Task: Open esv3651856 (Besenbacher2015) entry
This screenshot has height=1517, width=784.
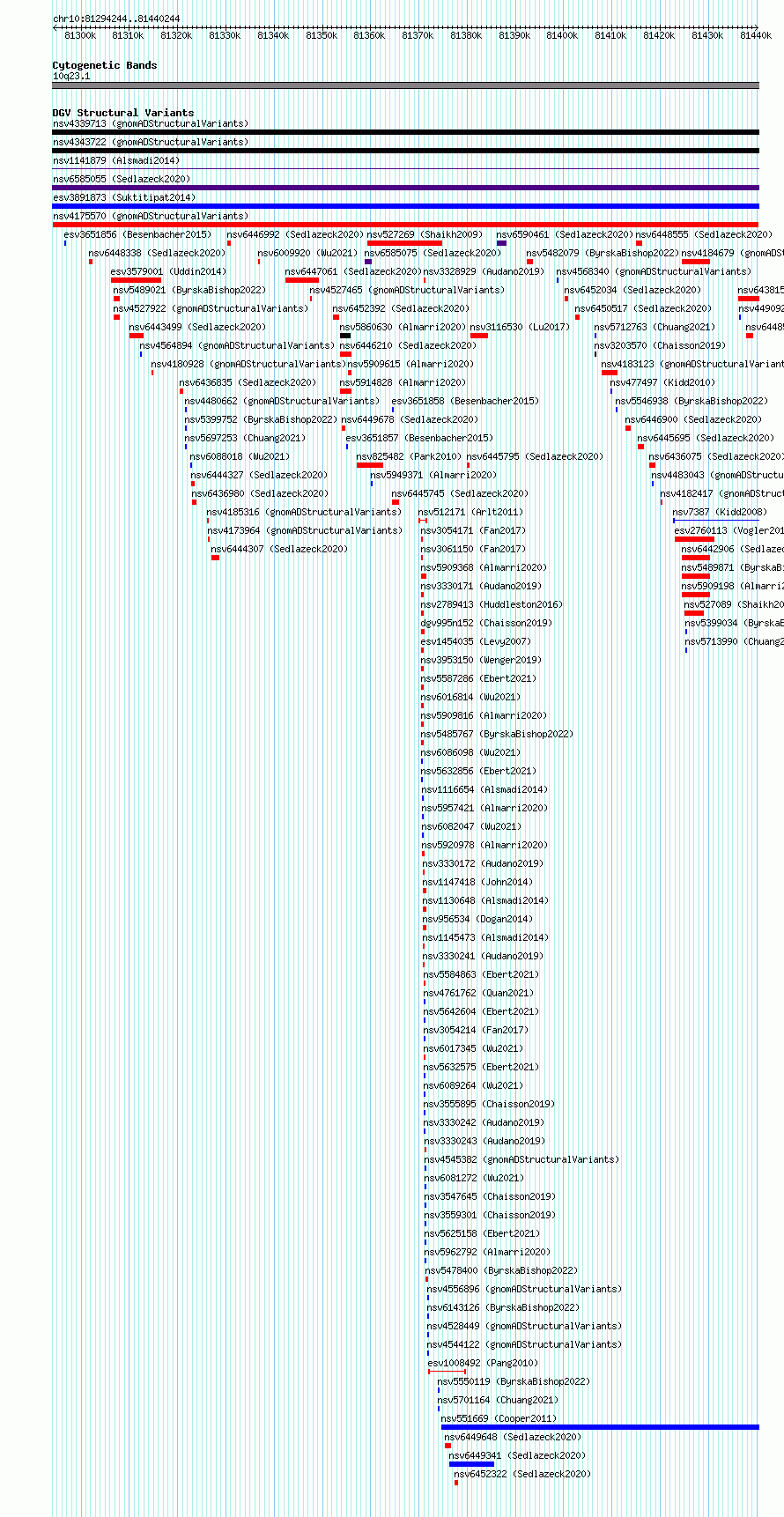Action: (137, 234)
